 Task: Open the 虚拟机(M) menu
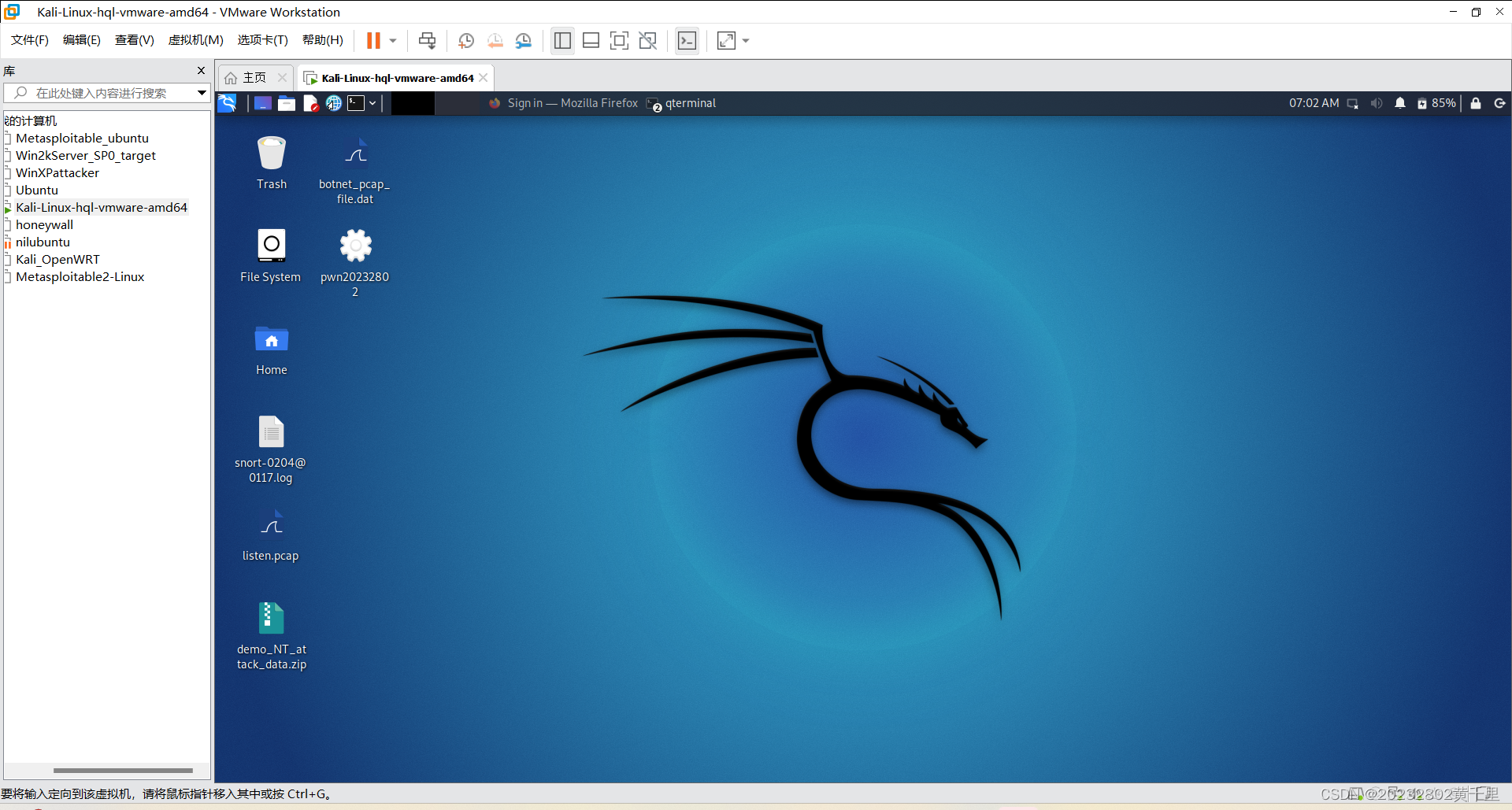[x=196, y=40]
